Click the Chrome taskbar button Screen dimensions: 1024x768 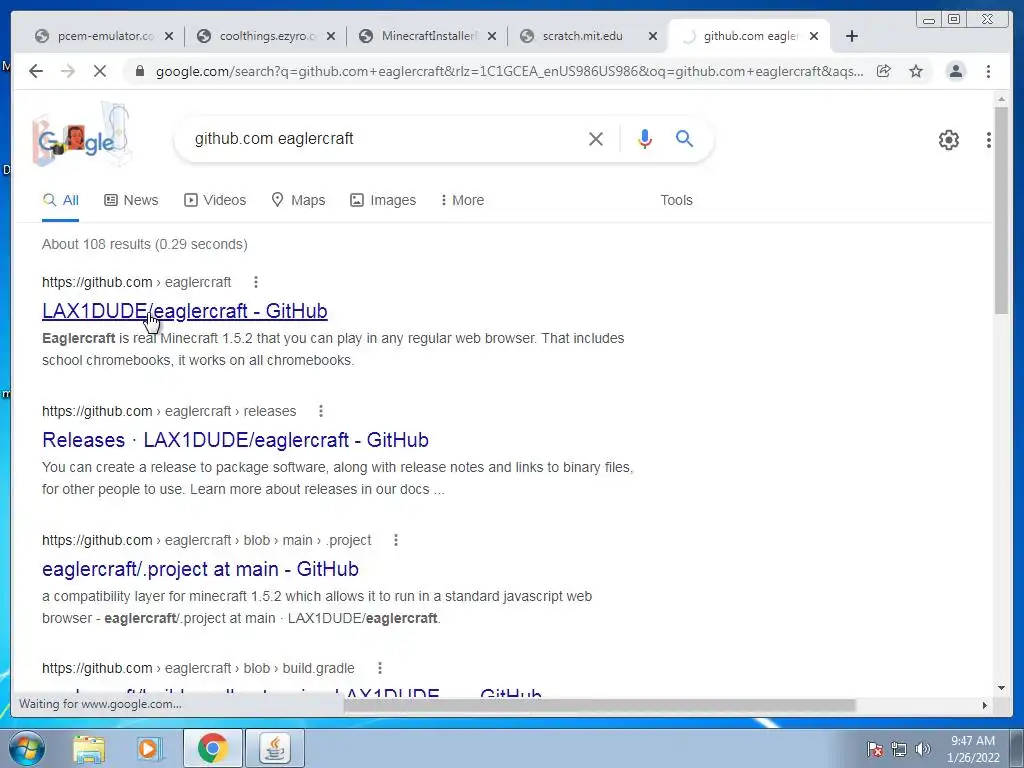tap(212, 749)
